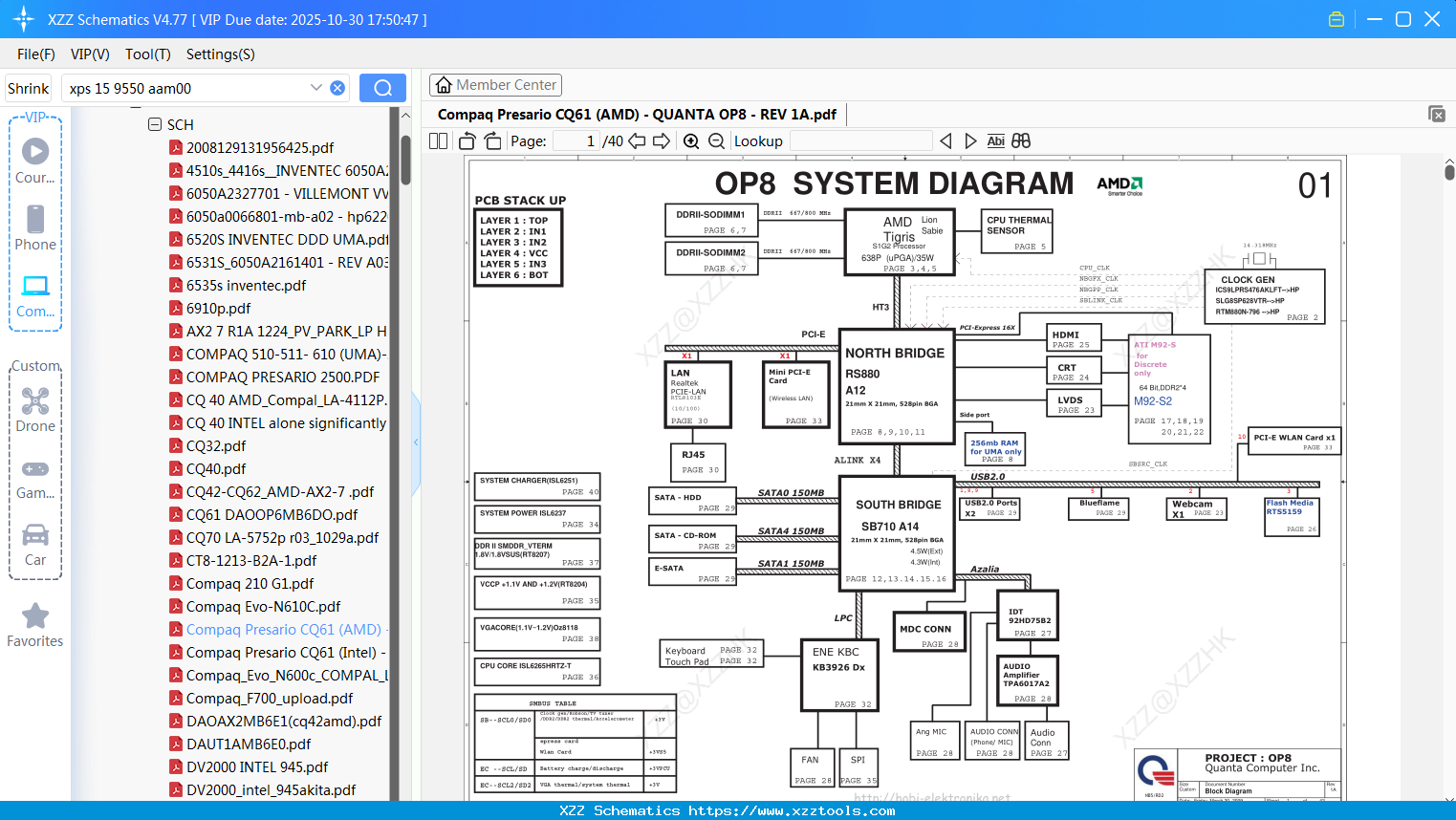Click the www.xzztools.com link in the status bar
1456x820 pixels.
792,810
